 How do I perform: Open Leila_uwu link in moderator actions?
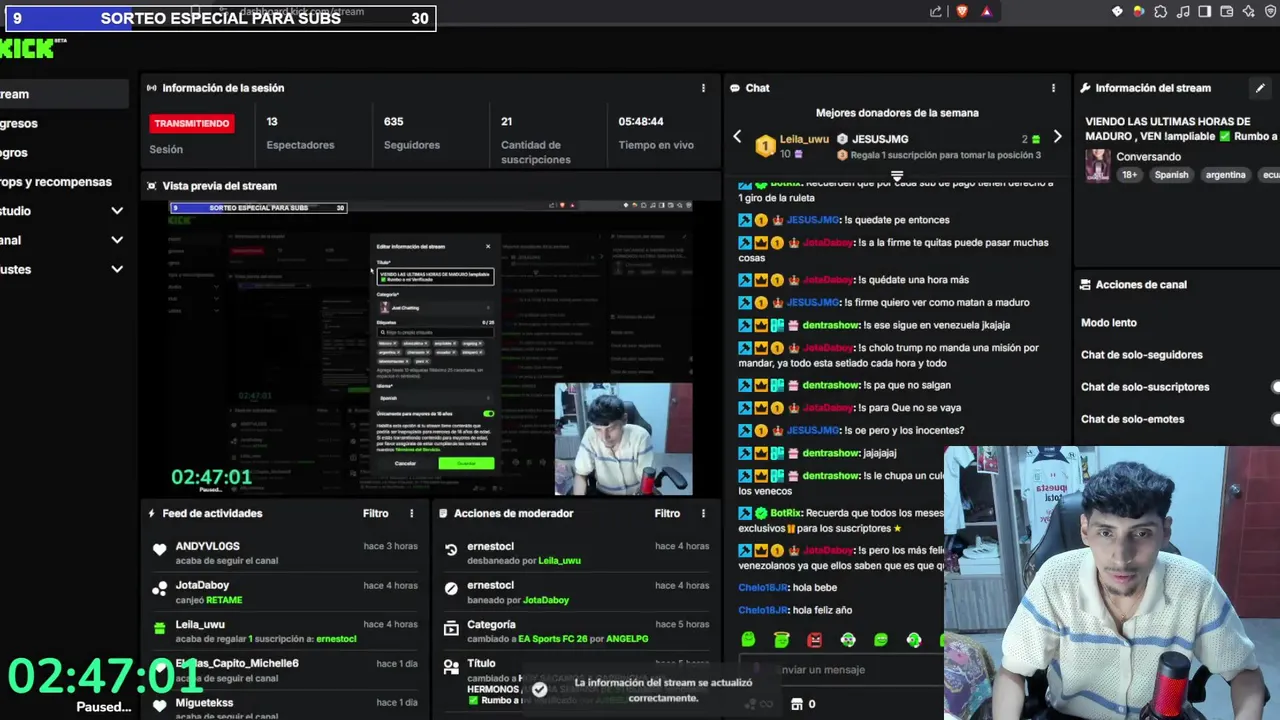(x=559, y=561)
